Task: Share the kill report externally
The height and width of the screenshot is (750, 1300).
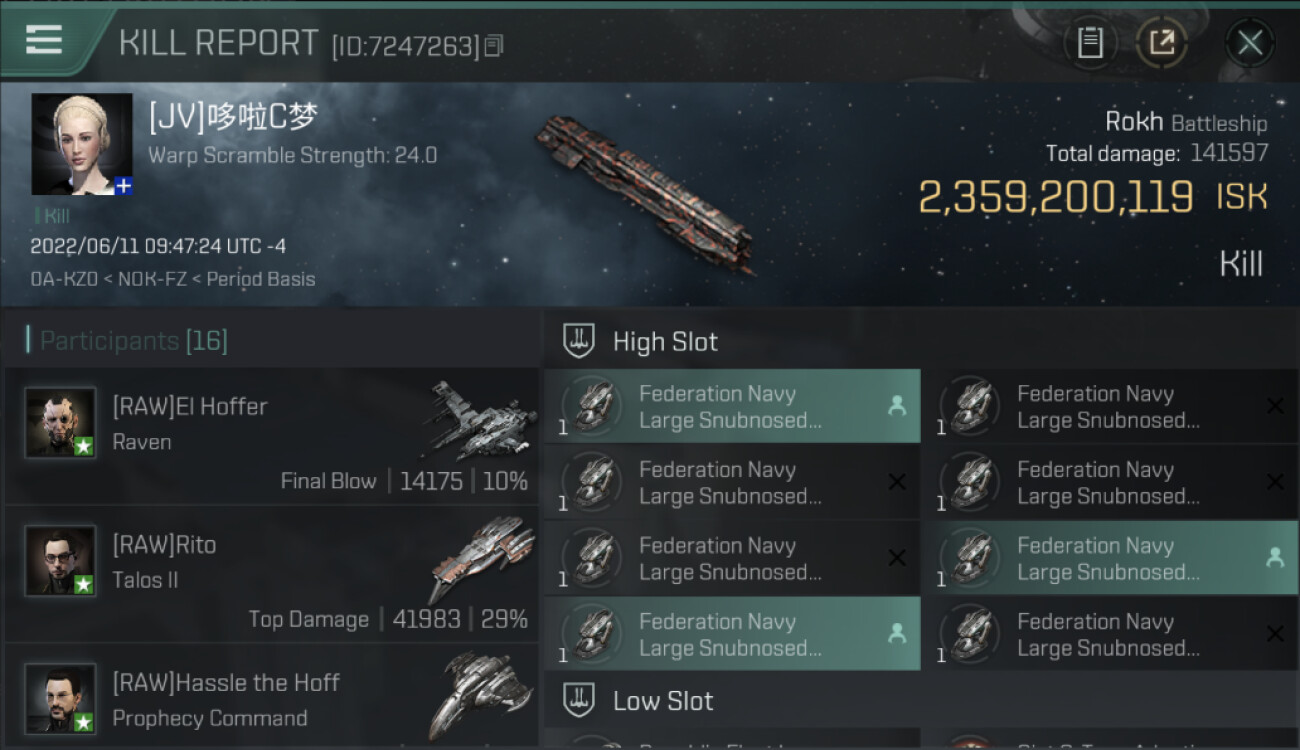Action: pos(1161,43)
